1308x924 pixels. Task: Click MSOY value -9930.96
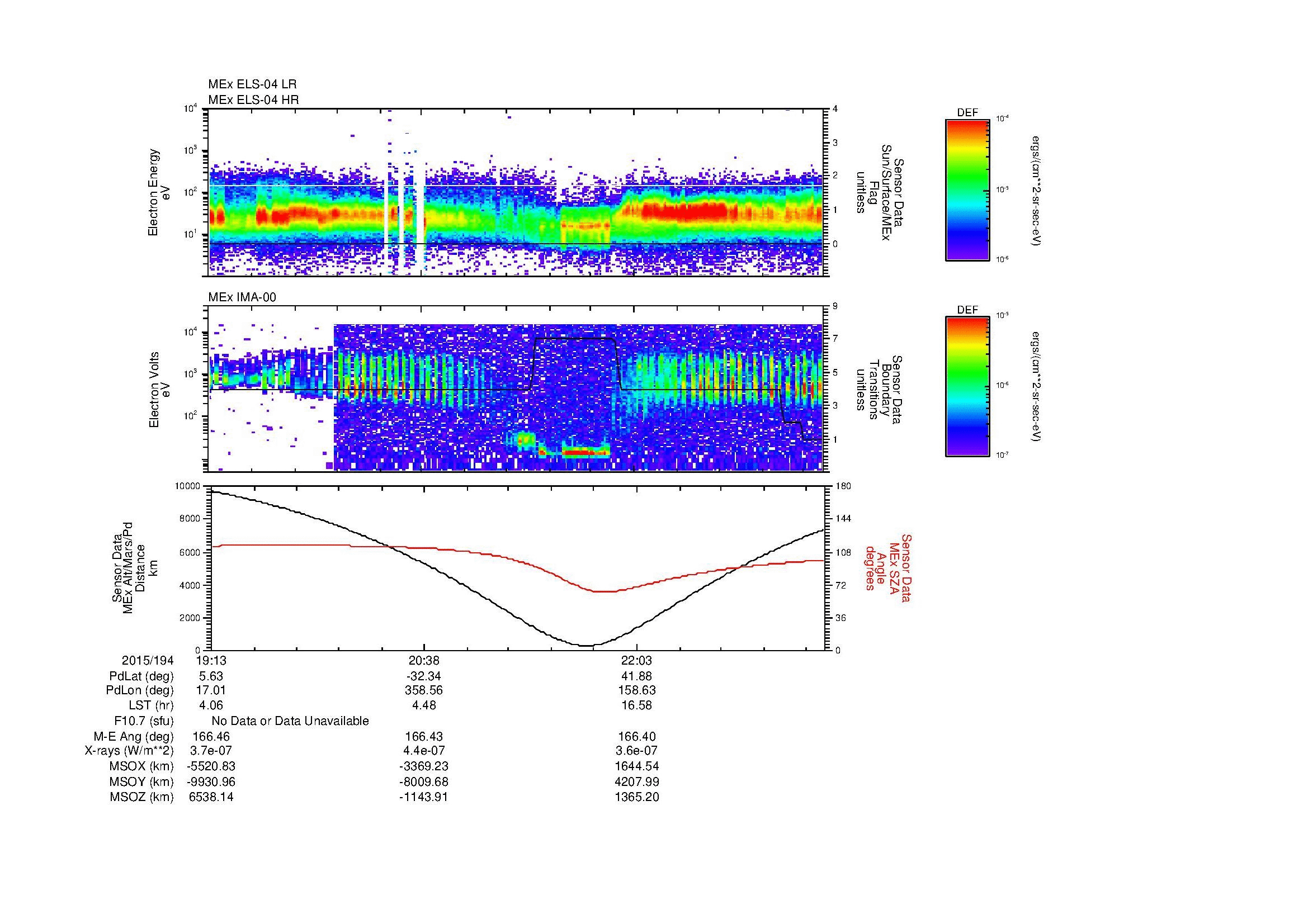click(x=211, y=781)
